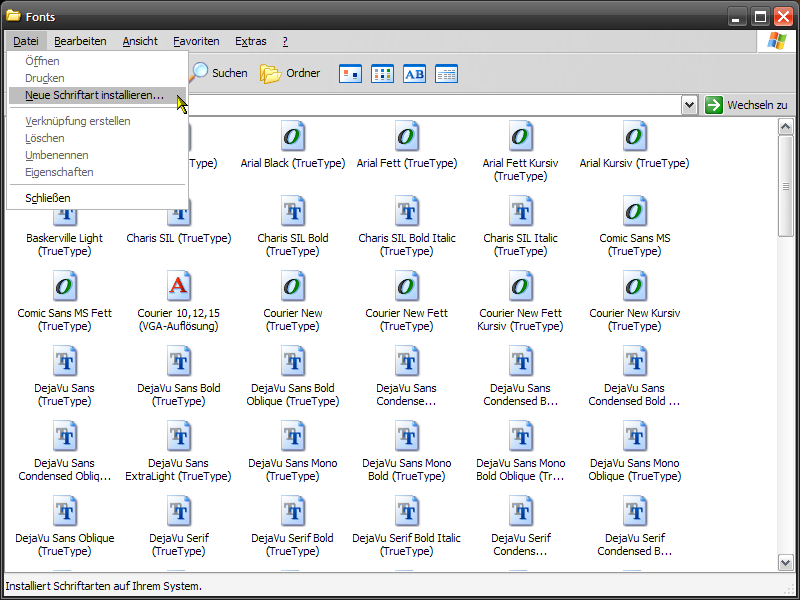
Task: Select the DejaVu Sans Oblique font icon
Action: 65,511
